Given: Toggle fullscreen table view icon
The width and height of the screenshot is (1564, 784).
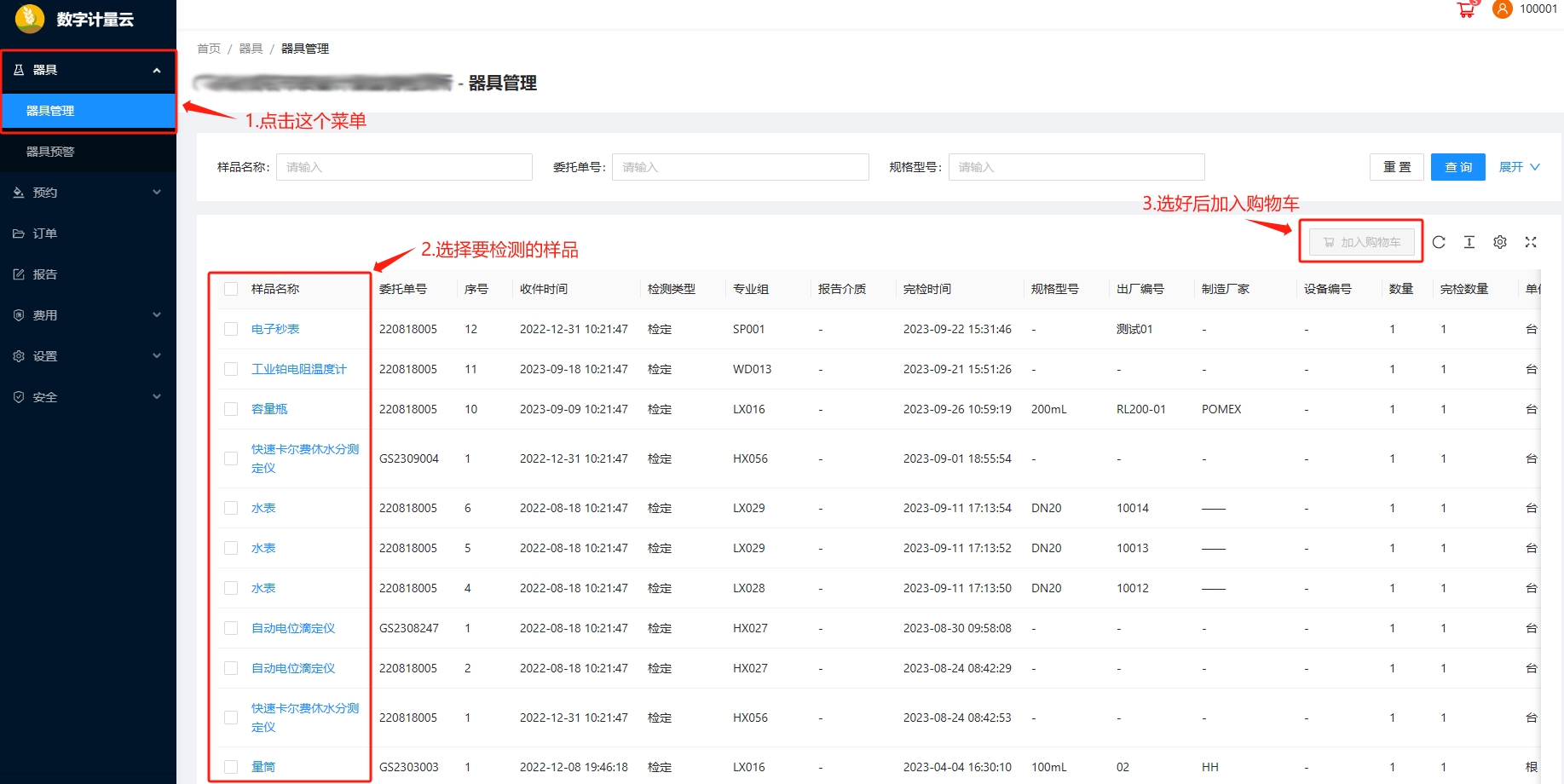Looking at the screenshot, I should [1531, 242].
